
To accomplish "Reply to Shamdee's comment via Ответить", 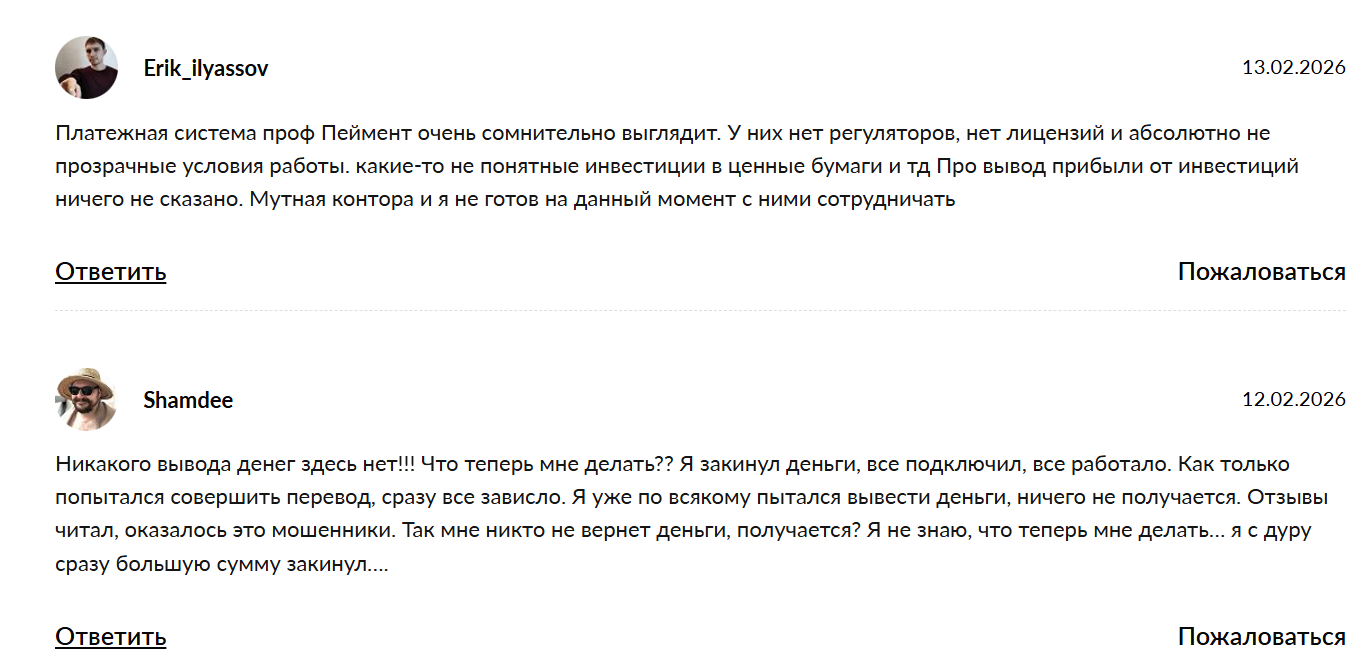I will pos(110,636).
